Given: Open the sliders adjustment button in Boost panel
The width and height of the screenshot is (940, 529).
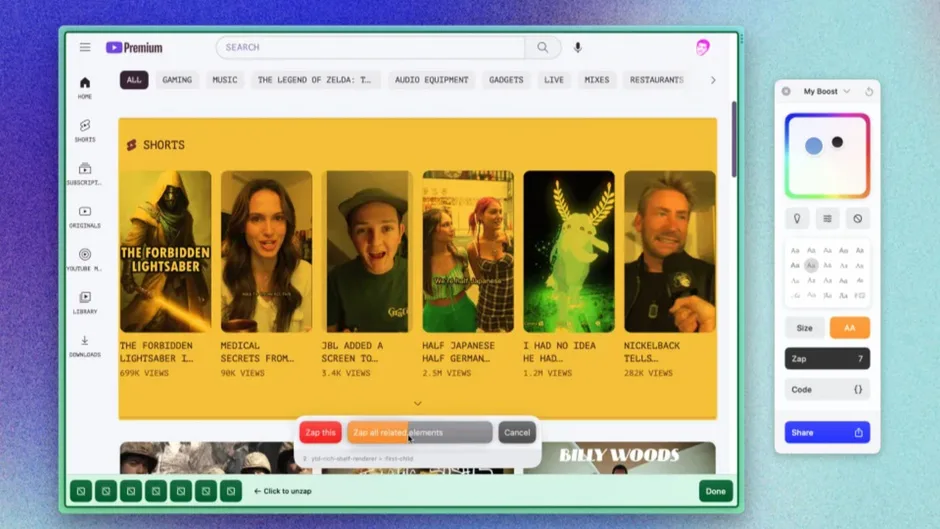Looking at the screenshot, I should tap(827, 219).
